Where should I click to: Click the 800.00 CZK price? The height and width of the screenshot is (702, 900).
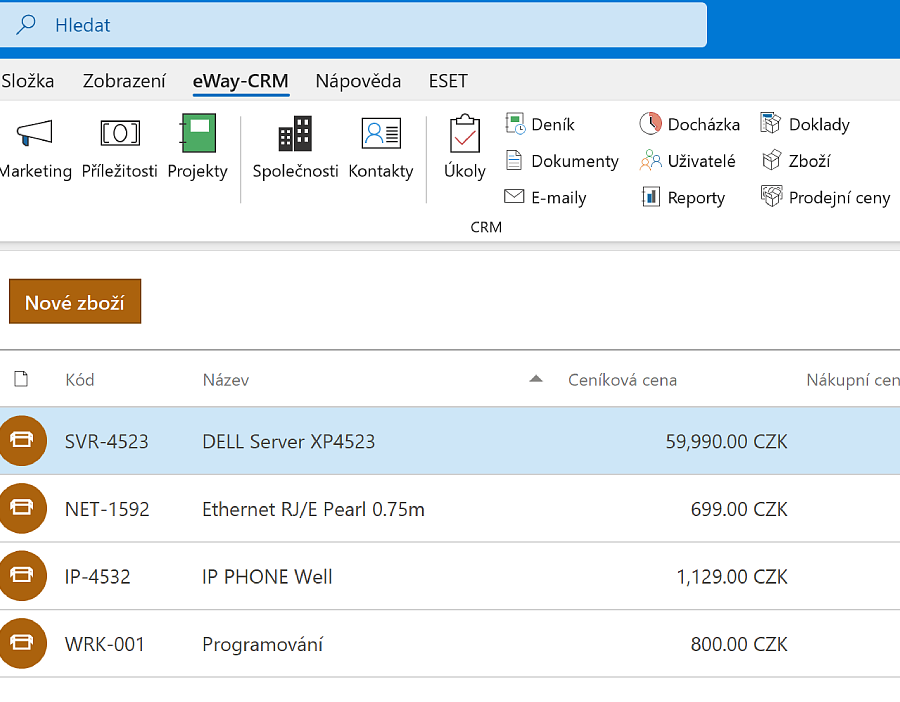coord(739,644)
